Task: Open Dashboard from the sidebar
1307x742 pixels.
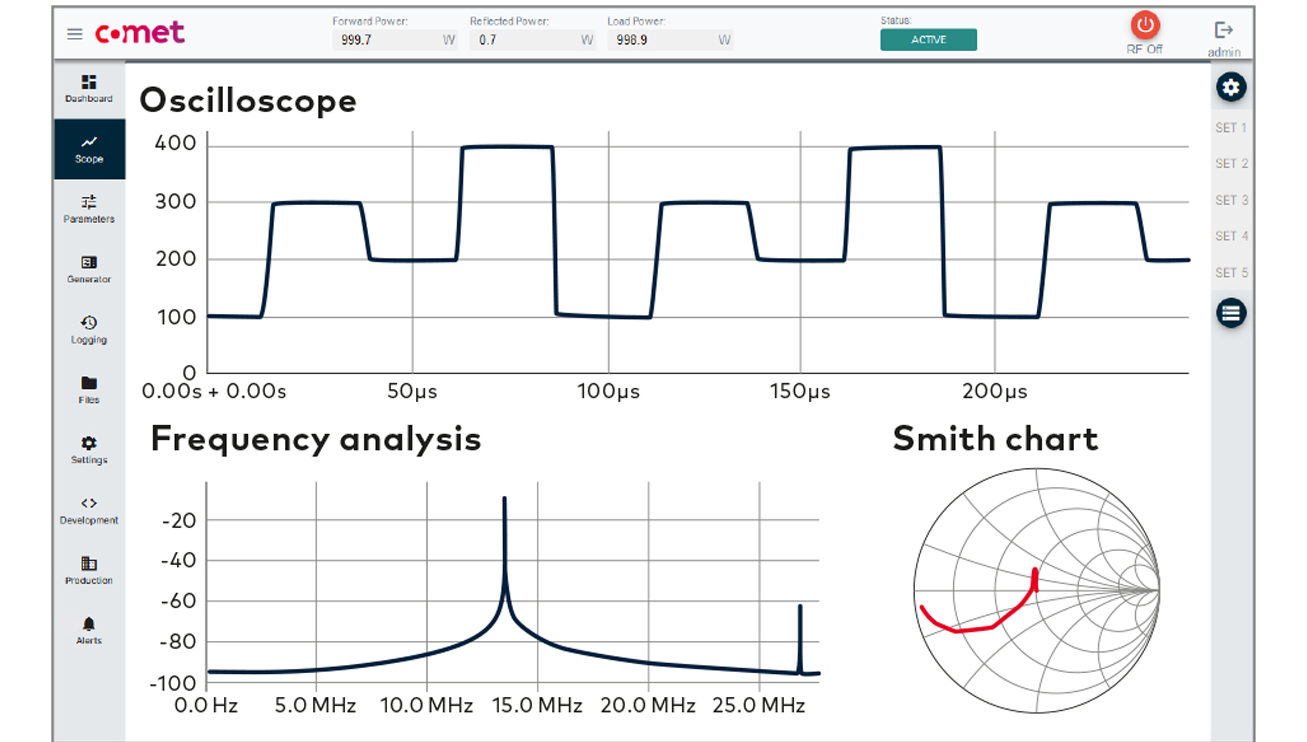Action: [89, 89]
